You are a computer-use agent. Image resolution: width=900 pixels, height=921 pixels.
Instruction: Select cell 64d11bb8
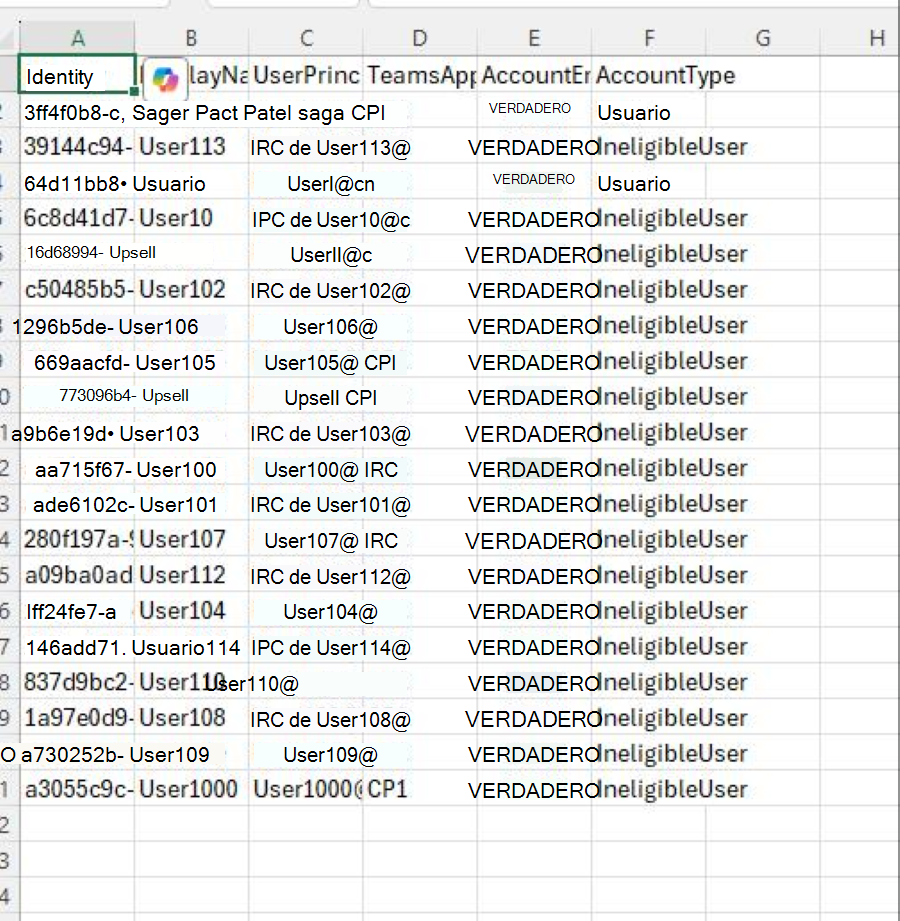78,183
